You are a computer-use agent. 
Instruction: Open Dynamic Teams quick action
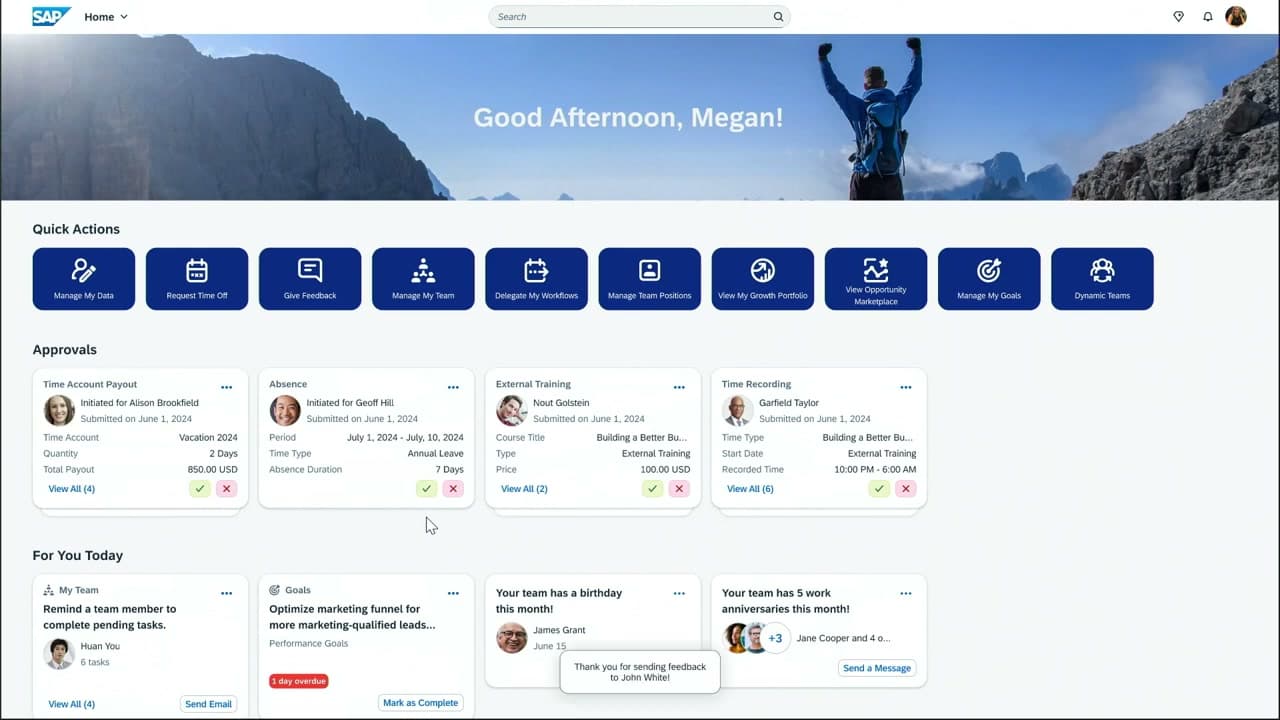(x=1102, y=279)
